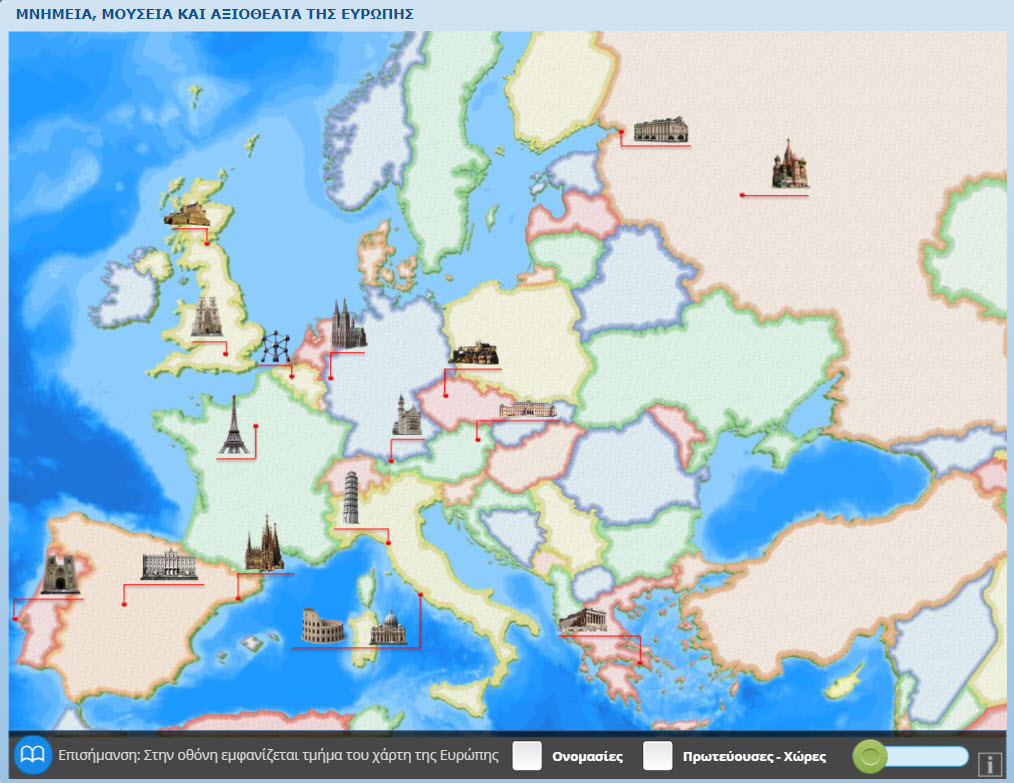Image resolution: width=1014 pixels, height=783 pixels.
Task: Open the info button in bottom bar
Action: tap(990, 764)
